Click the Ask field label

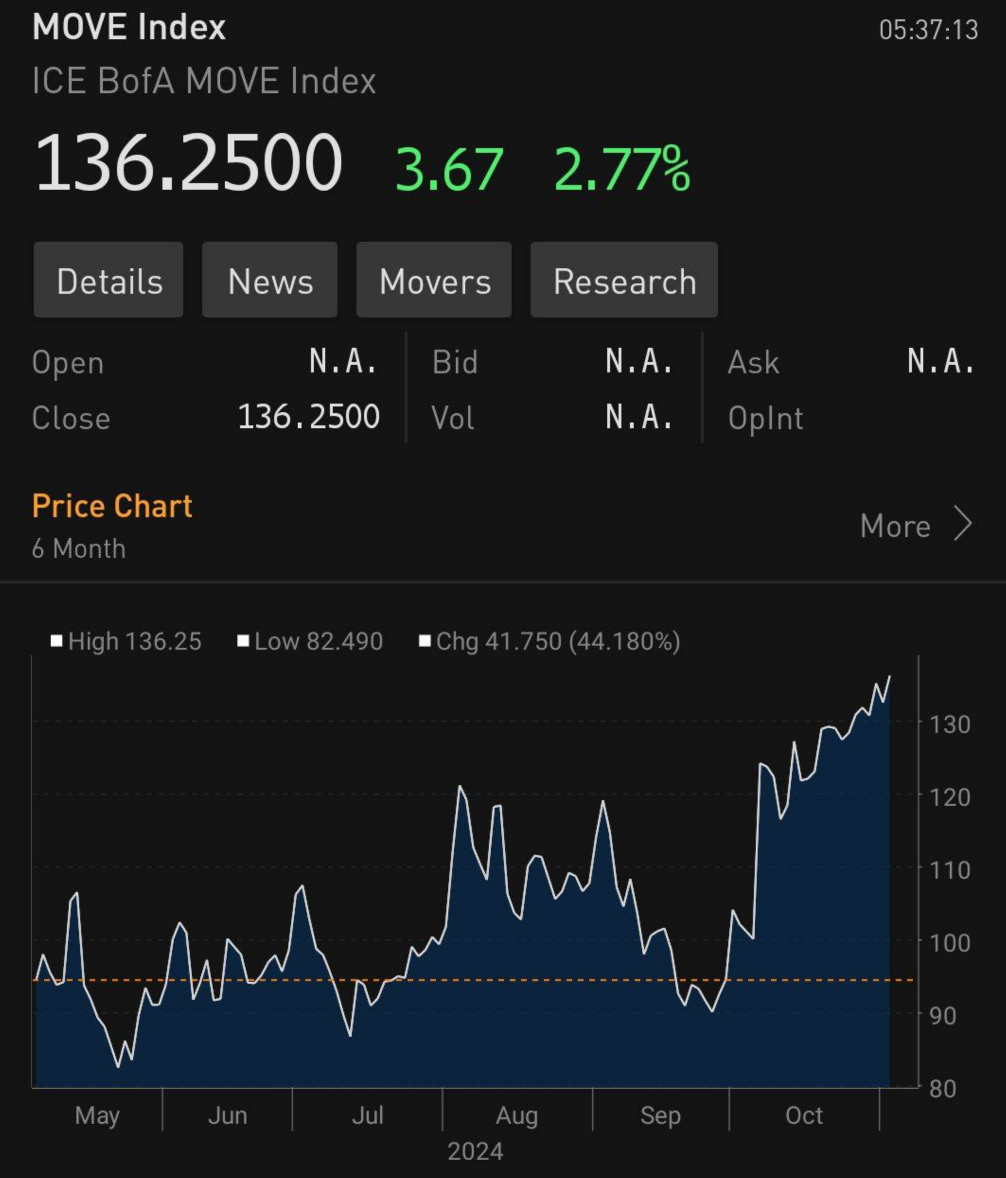754,362
